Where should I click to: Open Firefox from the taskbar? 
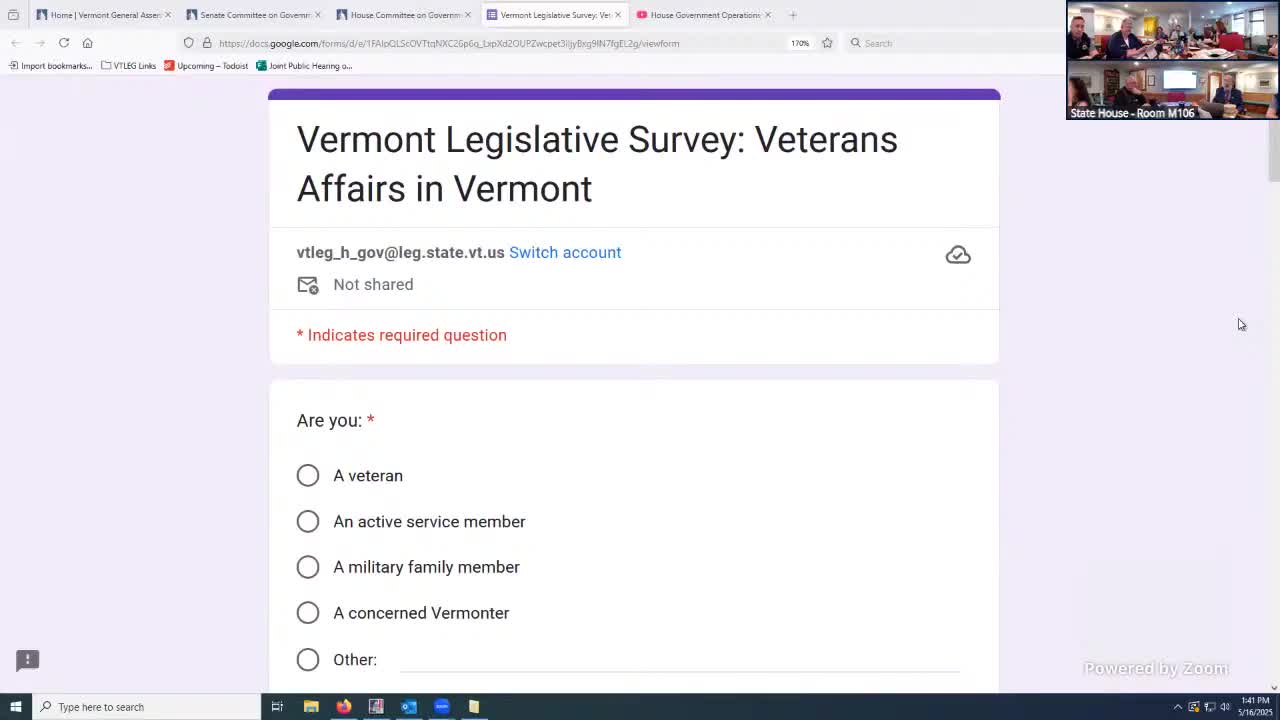(x=344, y=707)
